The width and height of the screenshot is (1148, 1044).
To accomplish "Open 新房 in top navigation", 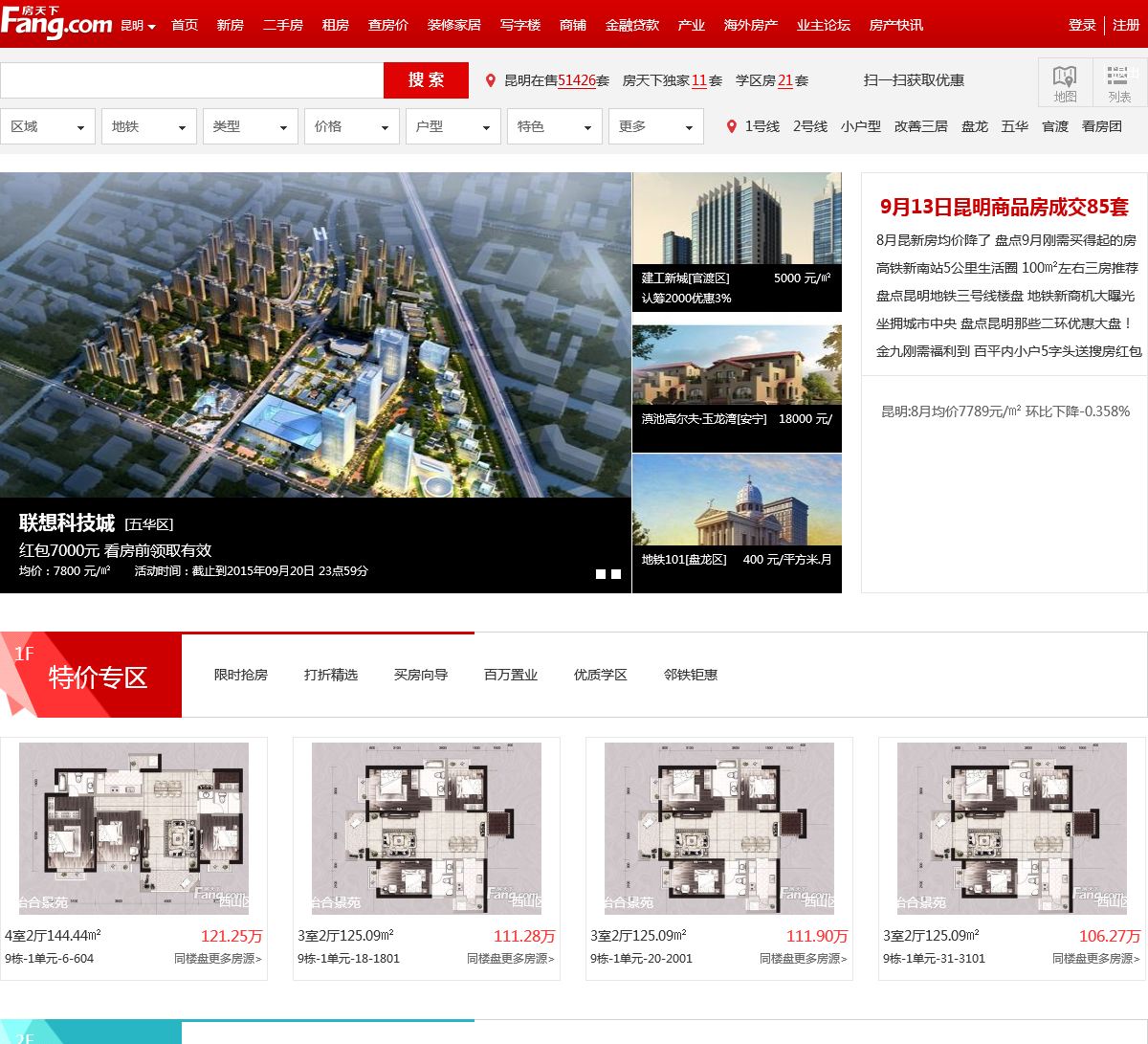I will (x=231, y=25).
